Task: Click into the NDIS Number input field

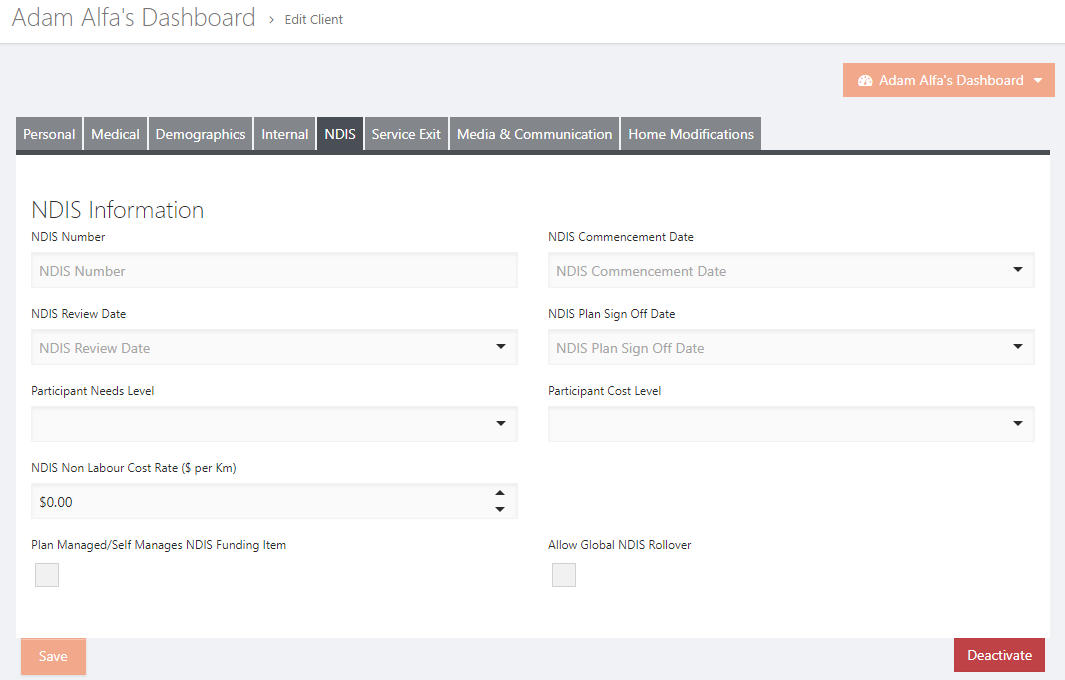Action: (x=274, y=270)
